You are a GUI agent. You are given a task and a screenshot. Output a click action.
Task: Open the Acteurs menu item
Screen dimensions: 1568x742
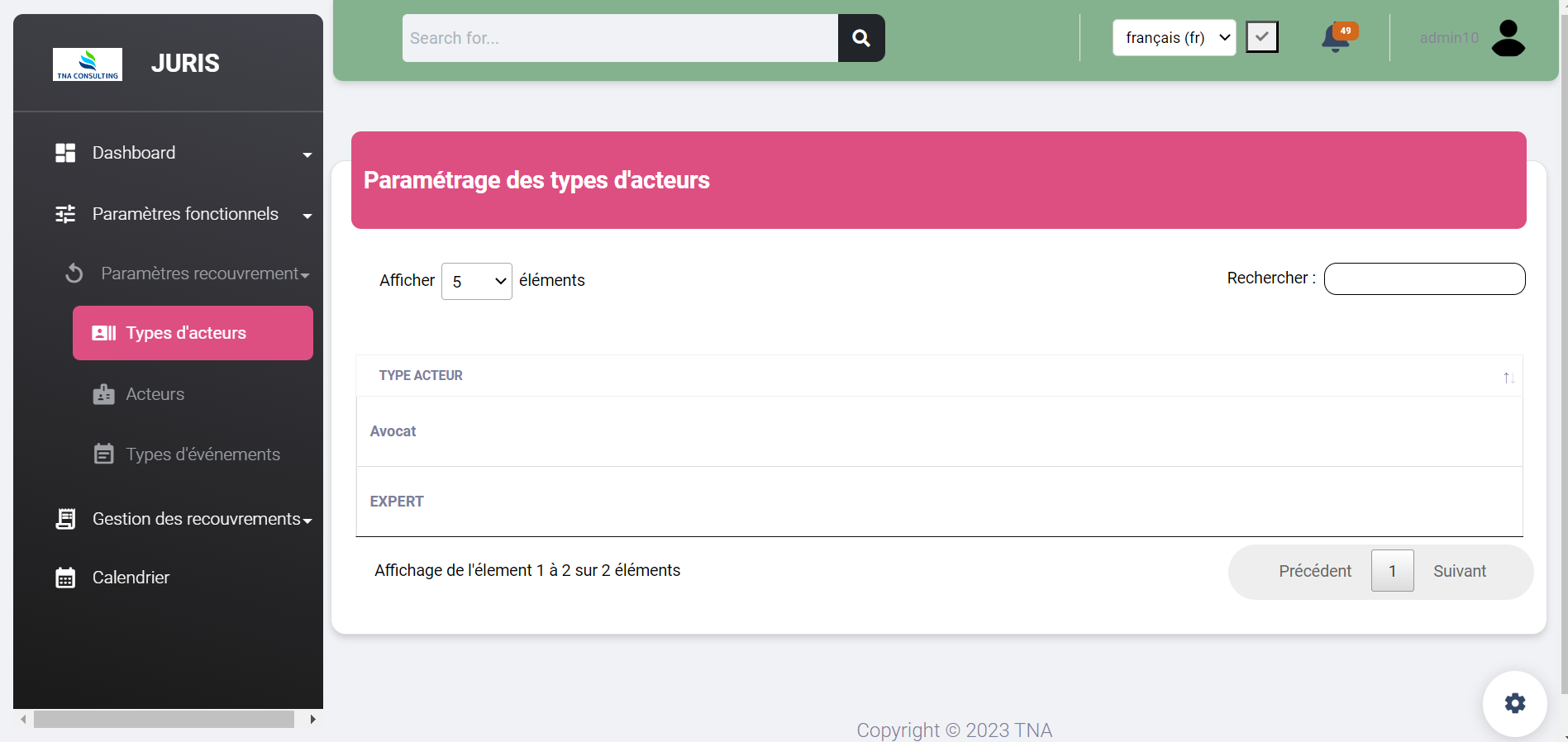point(155,394)
